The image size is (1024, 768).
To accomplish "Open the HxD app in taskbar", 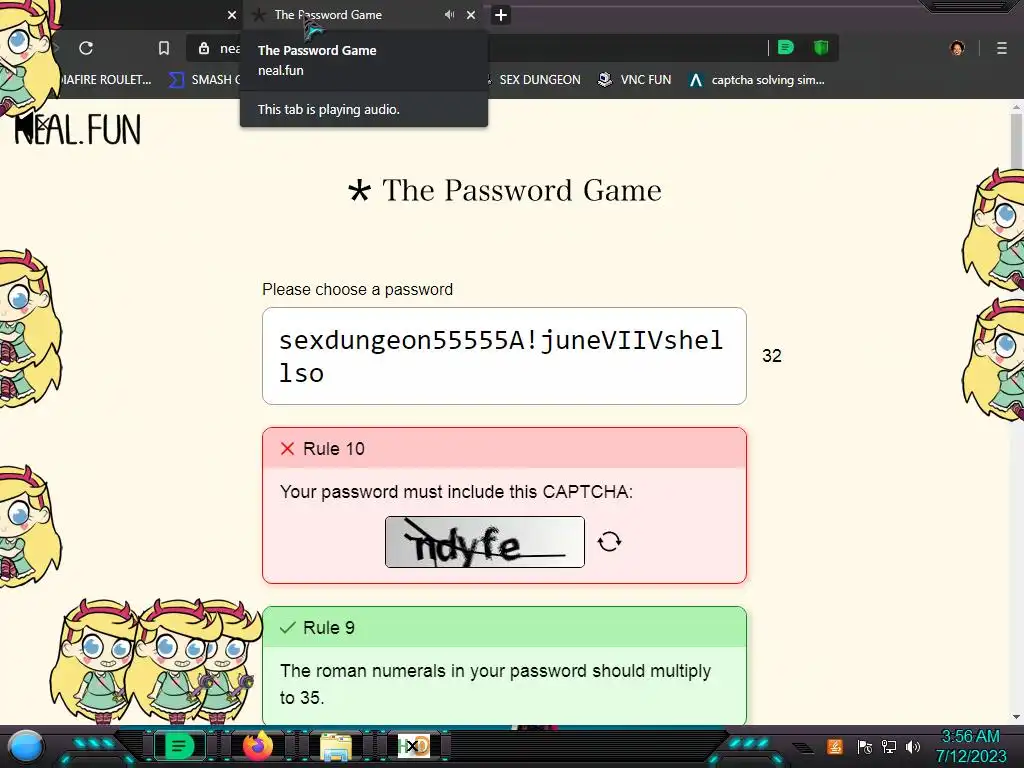I will click(x=413, y=746).
